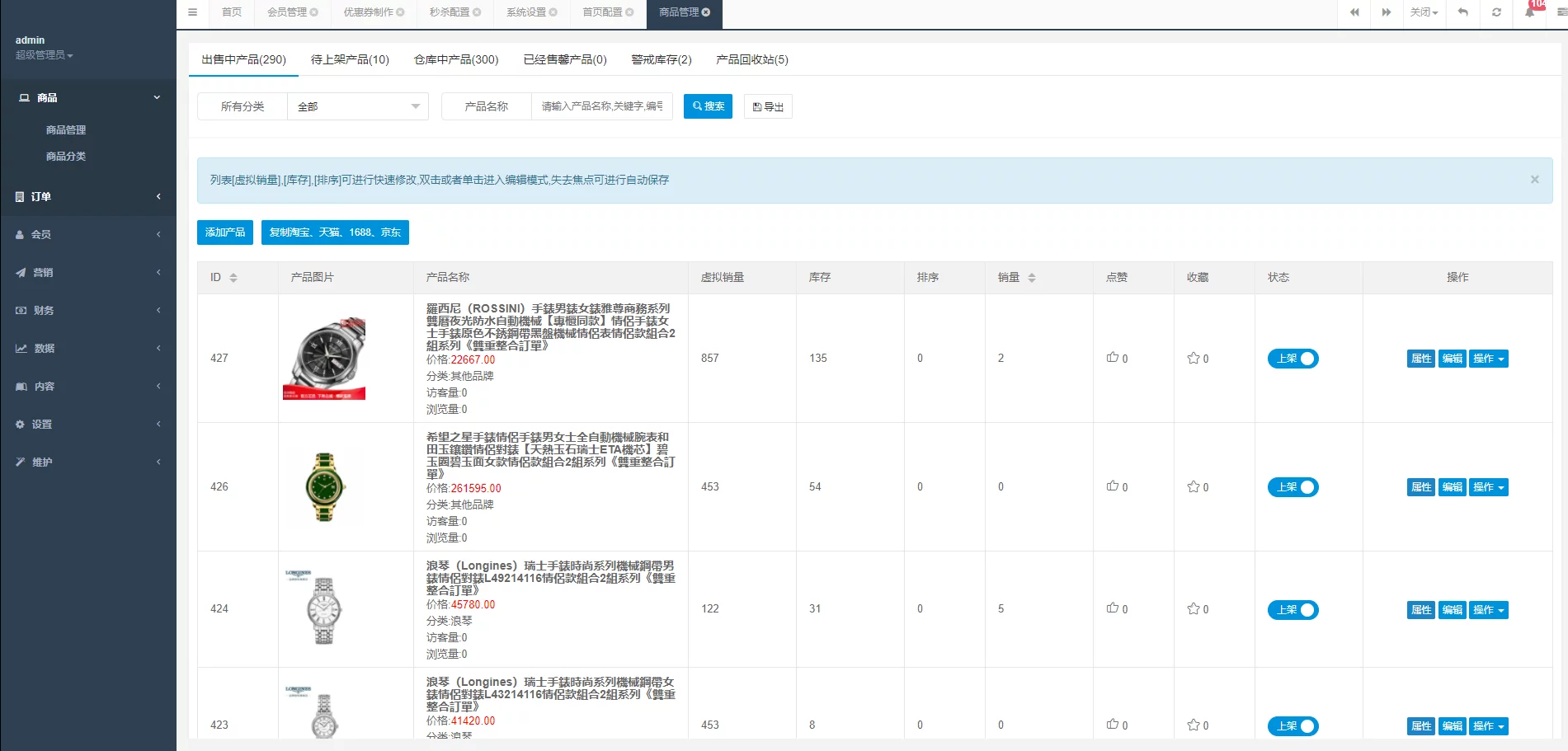Close the 商品管理 tab via its x icon

click(706, 12)
